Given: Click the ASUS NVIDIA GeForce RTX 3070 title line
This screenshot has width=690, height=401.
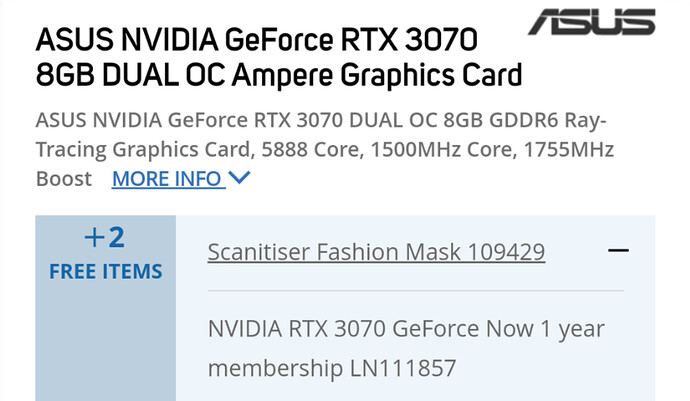Looking at the screenshot, I should (258, 42).
